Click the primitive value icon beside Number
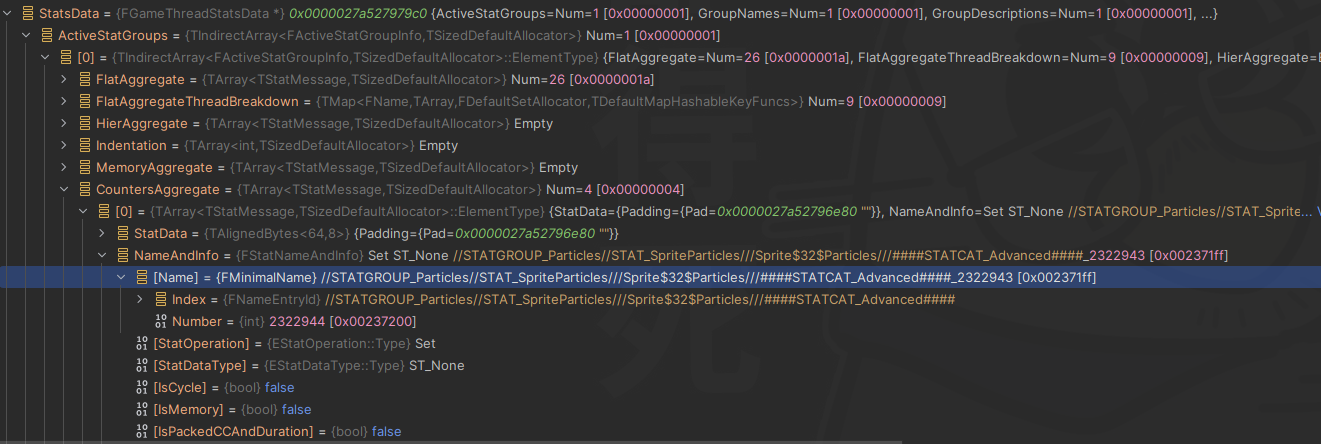Image resolution: width=1321 pixels, height=444 pixels. tap(160, 322)
